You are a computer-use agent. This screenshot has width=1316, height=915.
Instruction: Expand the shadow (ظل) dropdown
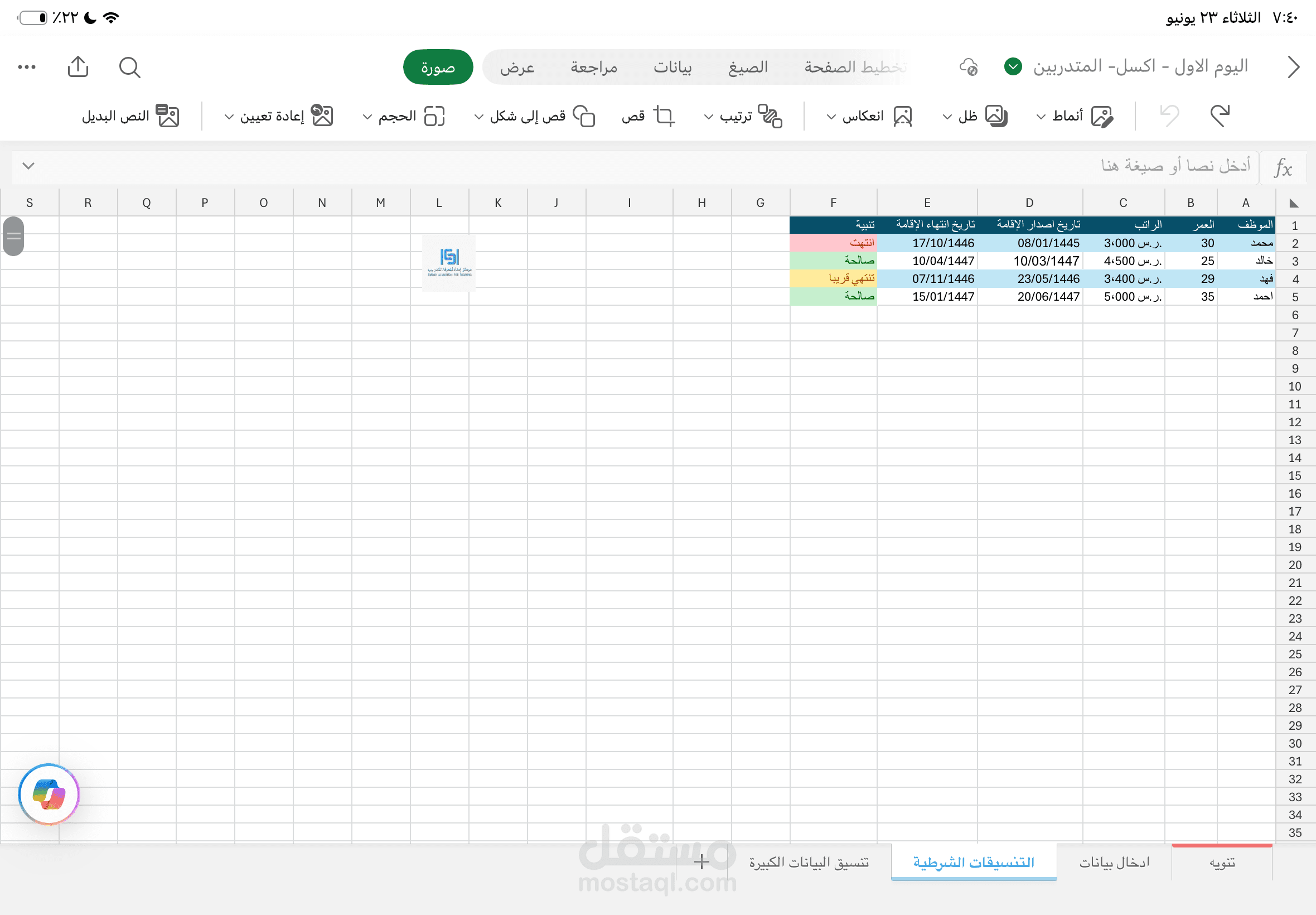tap(975, 116)
